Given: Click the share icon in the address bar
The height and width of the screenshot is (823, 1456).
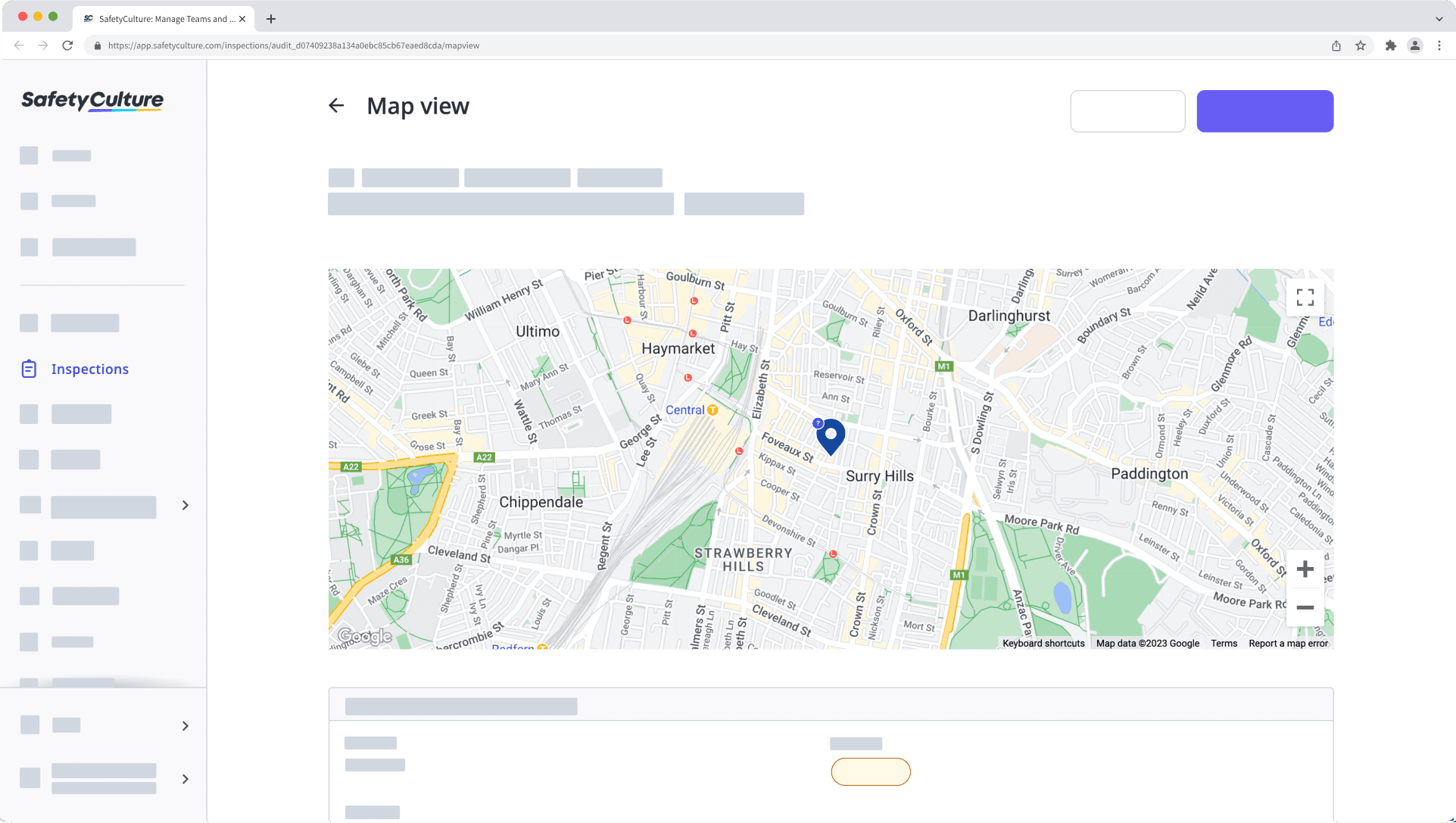Looking at the screenshot, I should 1336,45.
